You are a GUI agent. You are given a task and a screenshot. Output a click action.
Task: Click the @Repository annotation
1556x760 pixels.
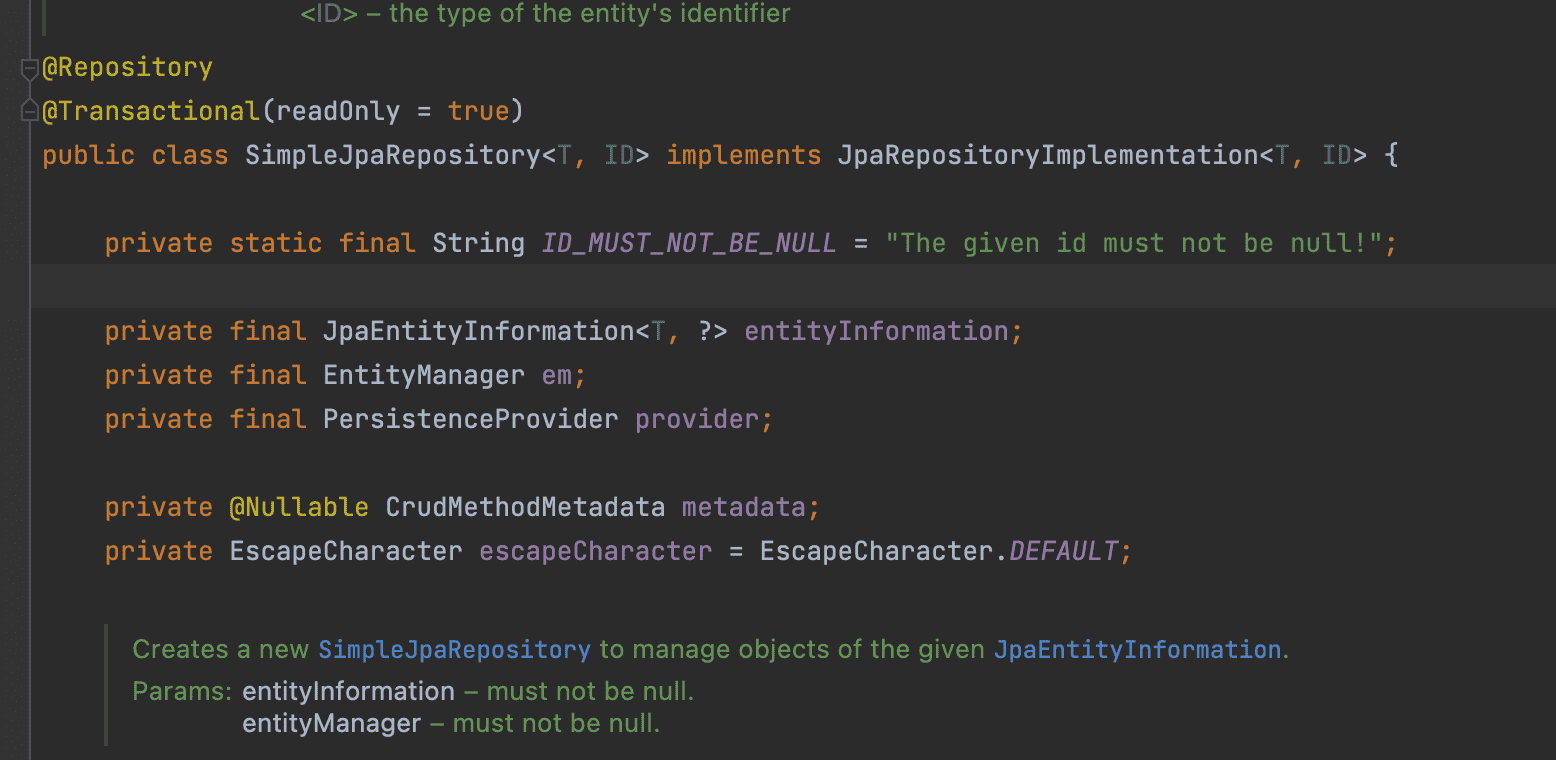[x=128, y=68]
